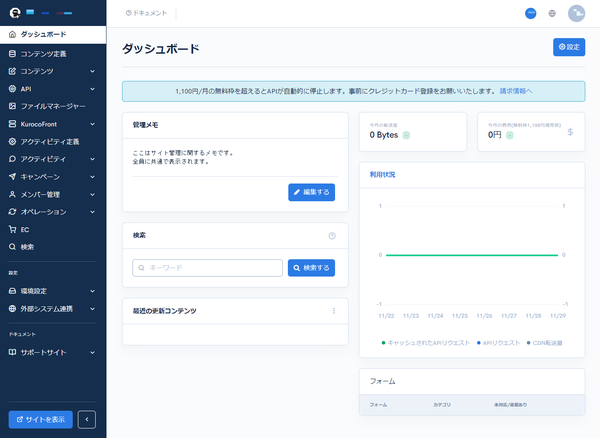
Task: Click the 0 Bytes value
Action: pos(384,135)
